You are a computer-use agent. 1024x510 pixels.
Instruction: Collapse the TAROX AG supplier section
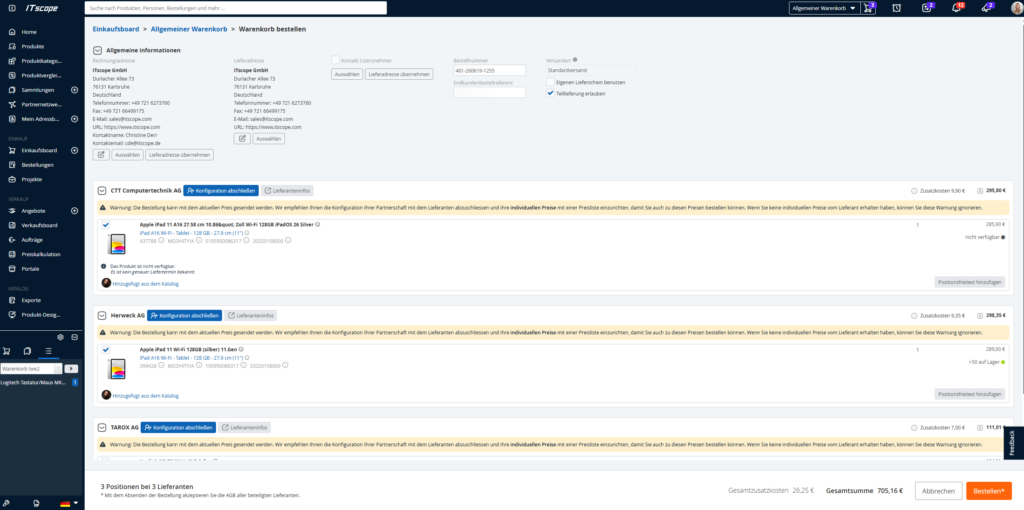101,428
